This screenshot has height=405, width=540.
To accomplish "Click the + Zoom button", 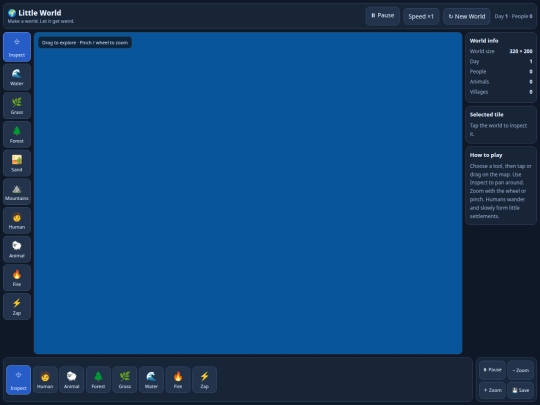I will pyautogui.click(x=492, y=390).
